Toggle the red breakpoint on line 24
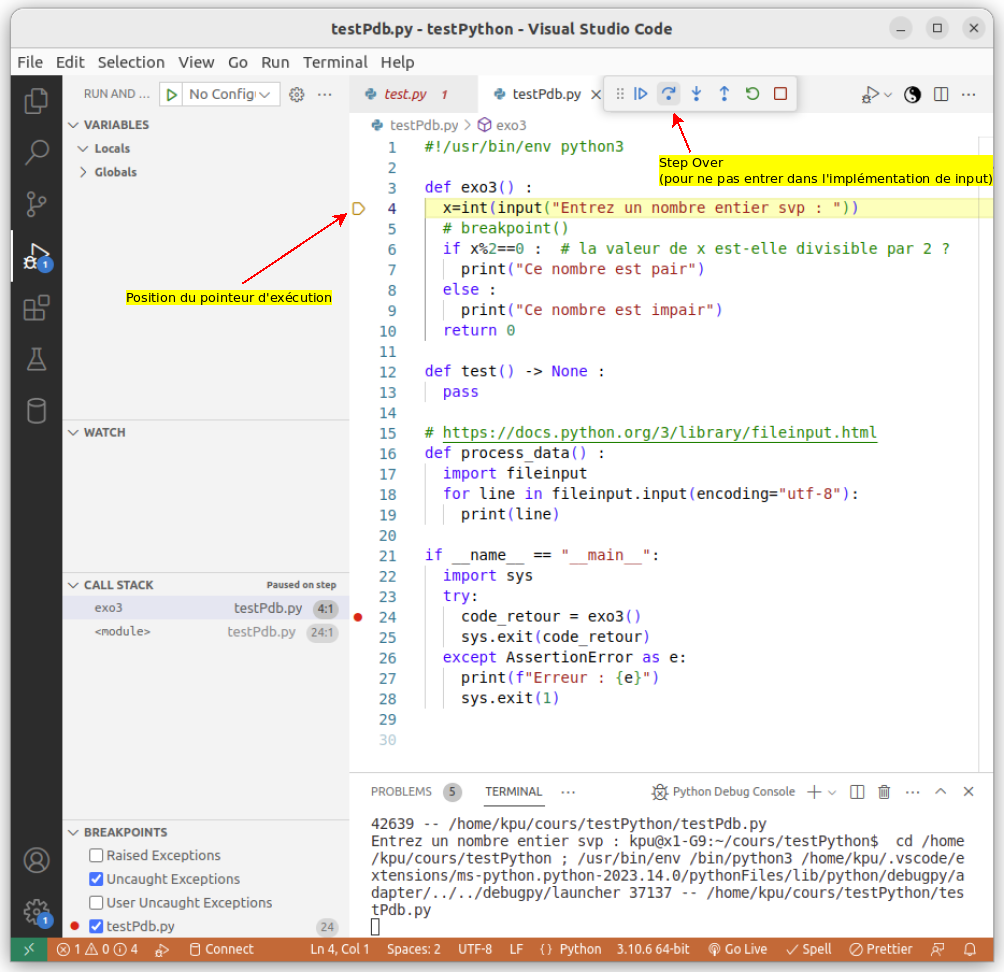1006x973 pixels. point(359,618)
